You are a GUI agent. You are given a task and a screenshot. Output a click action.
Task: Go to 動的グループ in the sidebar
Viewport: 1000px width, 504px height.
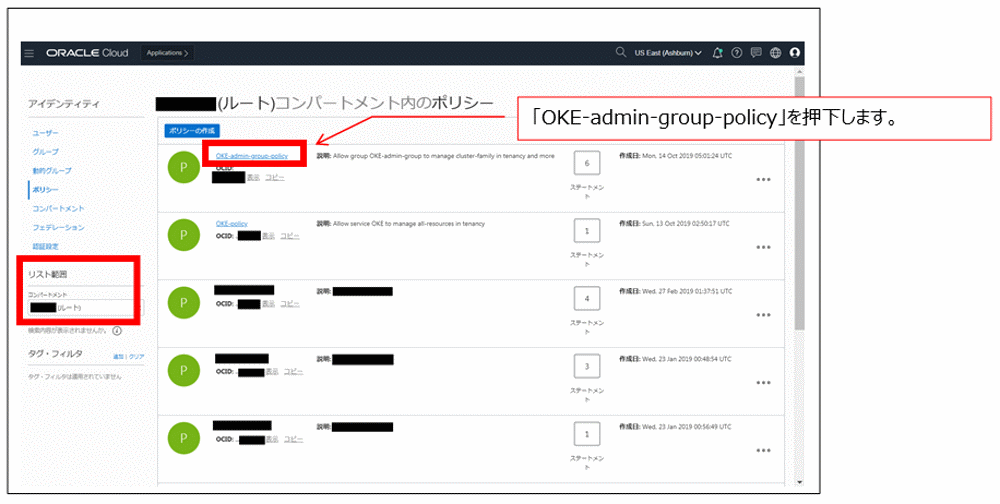[52, 171]
